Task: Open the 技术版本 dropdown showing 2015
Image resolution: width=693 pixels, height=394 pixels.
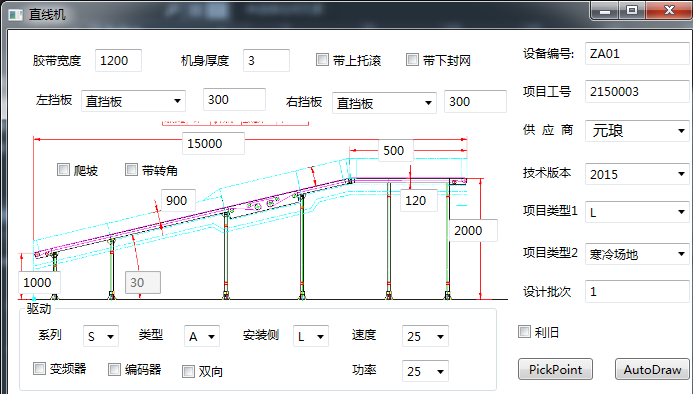Action: pos(637,174)
